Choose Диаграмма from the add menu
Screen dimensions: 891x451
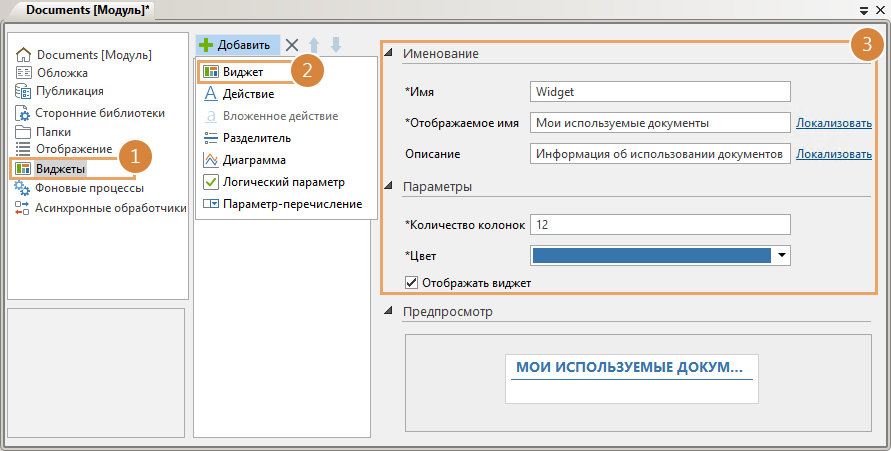(254, 159)
